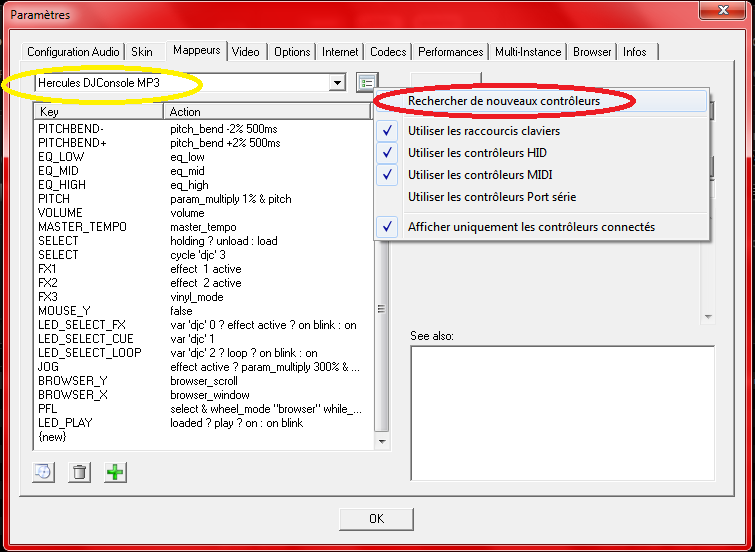Screen dimensions: 755x552
Task: Open the Hercules DJConsole MP3 dropdown
Action: pos(337,83)
